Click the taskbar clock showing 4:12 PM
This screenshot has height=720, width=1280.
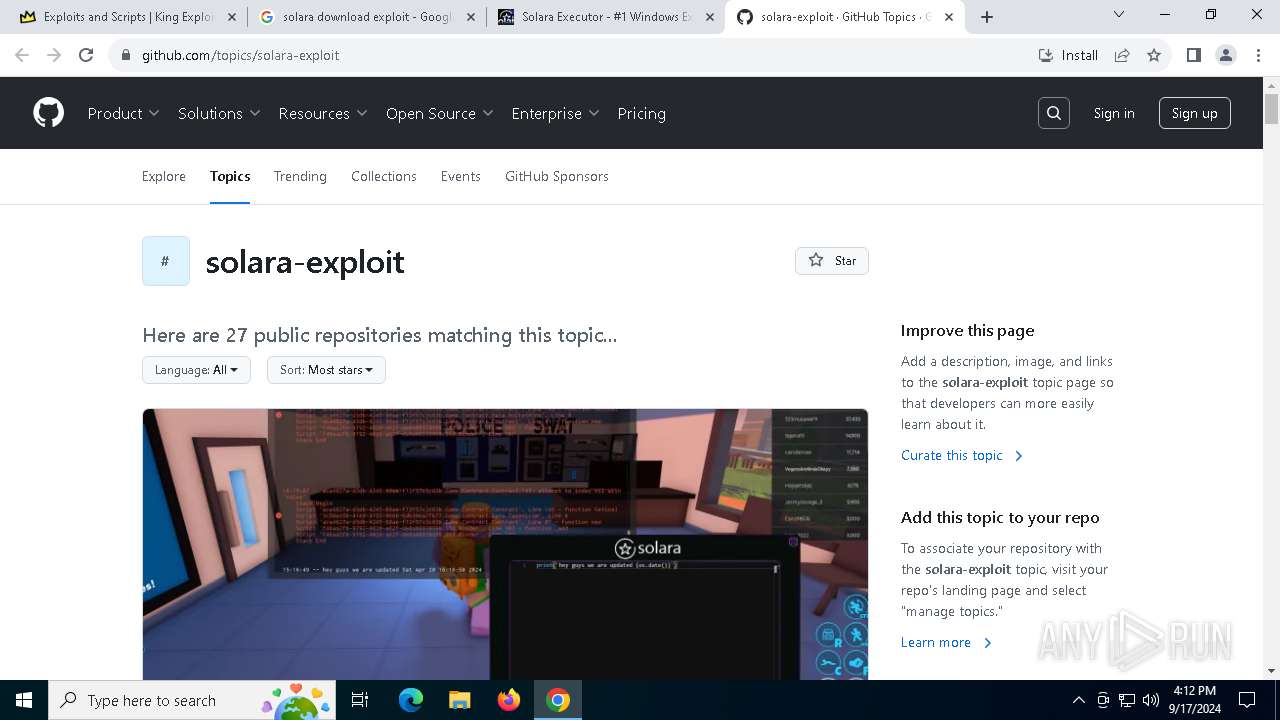click(x=1194, y=700)
